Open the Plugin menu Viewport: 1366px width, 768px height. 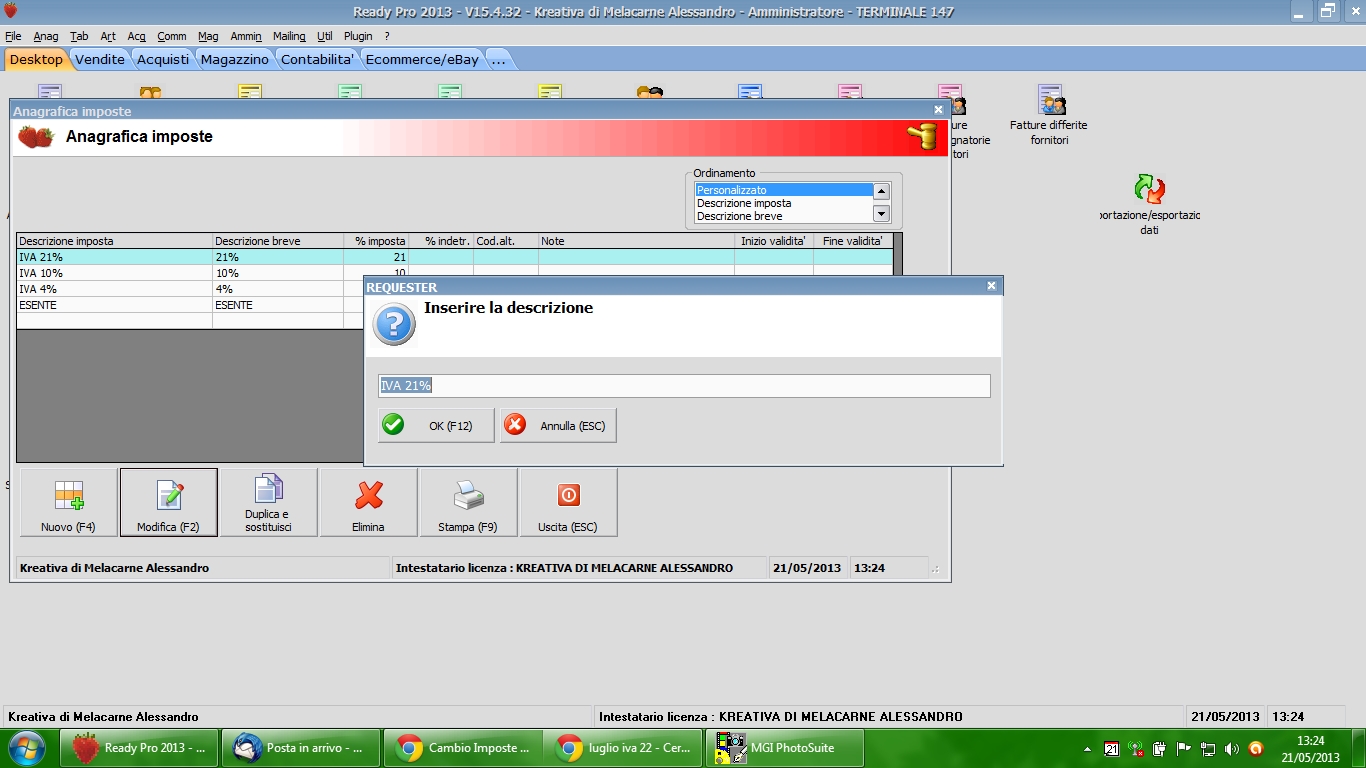tap(358, 36)
